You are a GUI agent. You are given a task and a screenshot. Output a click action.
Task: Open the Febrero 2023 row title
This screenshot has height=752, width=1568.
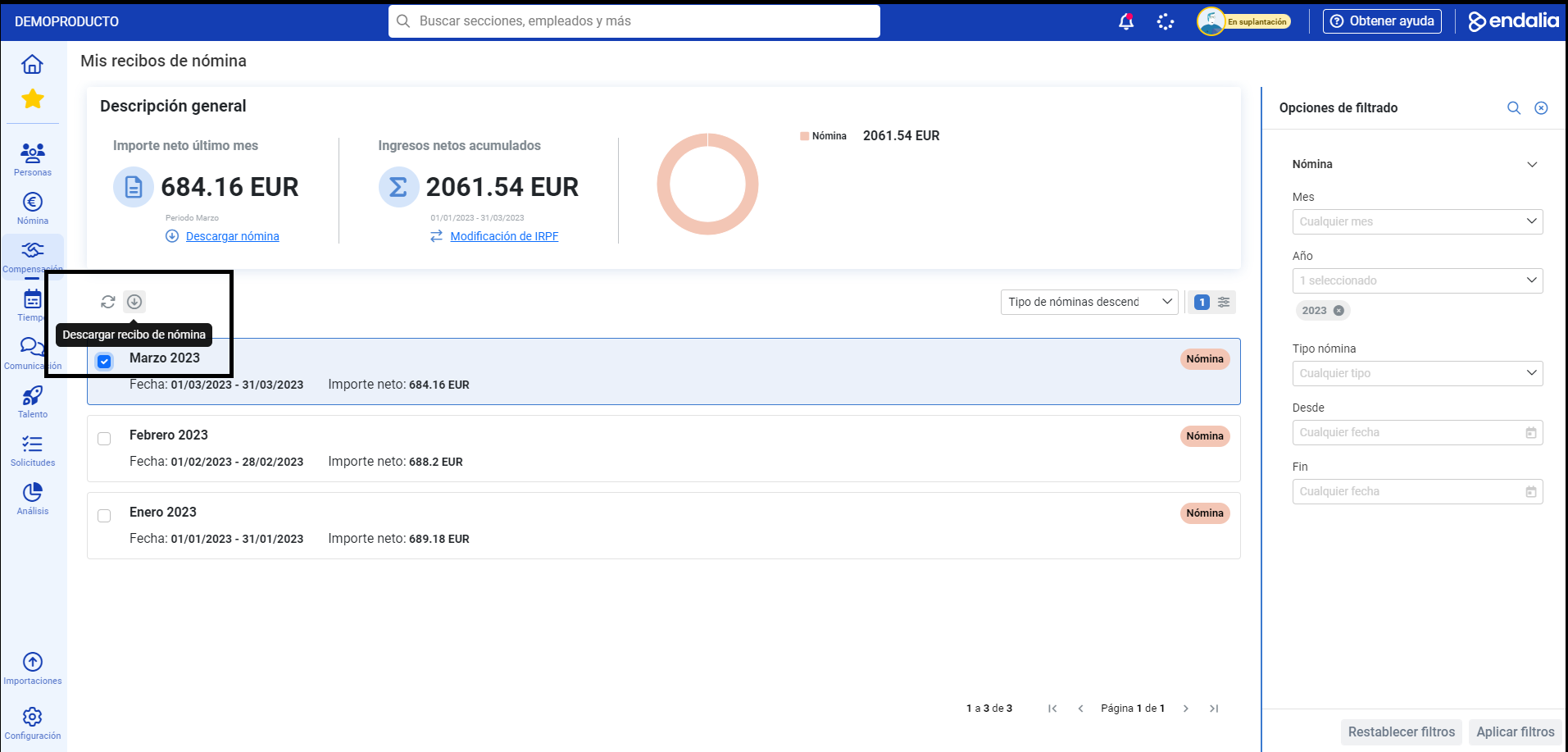169,435
